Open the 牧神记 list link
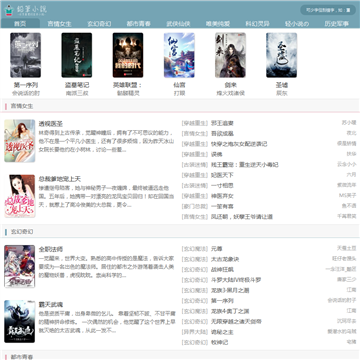The width and height of the screenshot is (360, 360). coord(220,342)
